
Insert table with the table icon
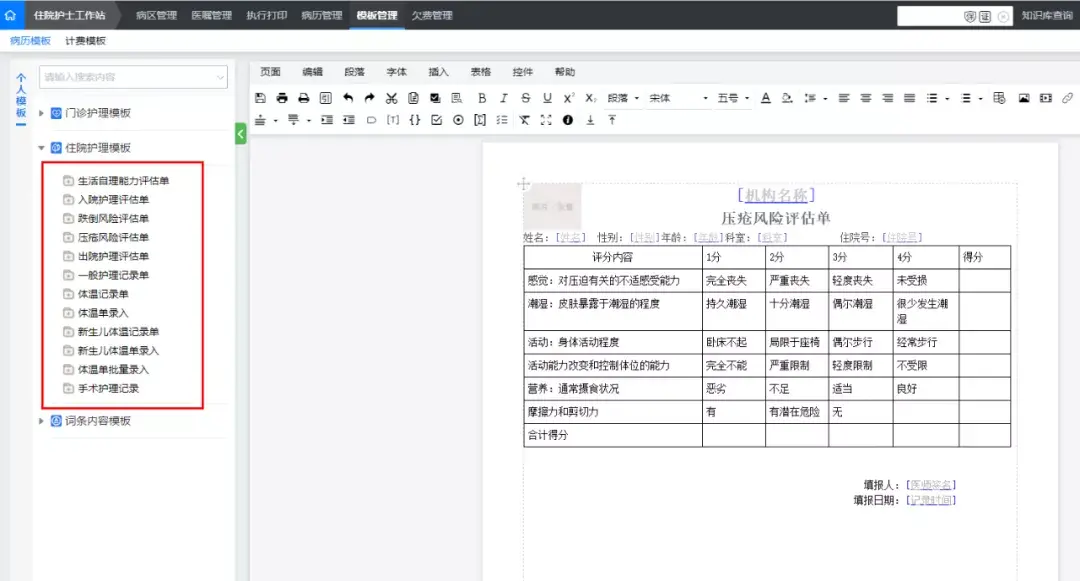[999, 98]
